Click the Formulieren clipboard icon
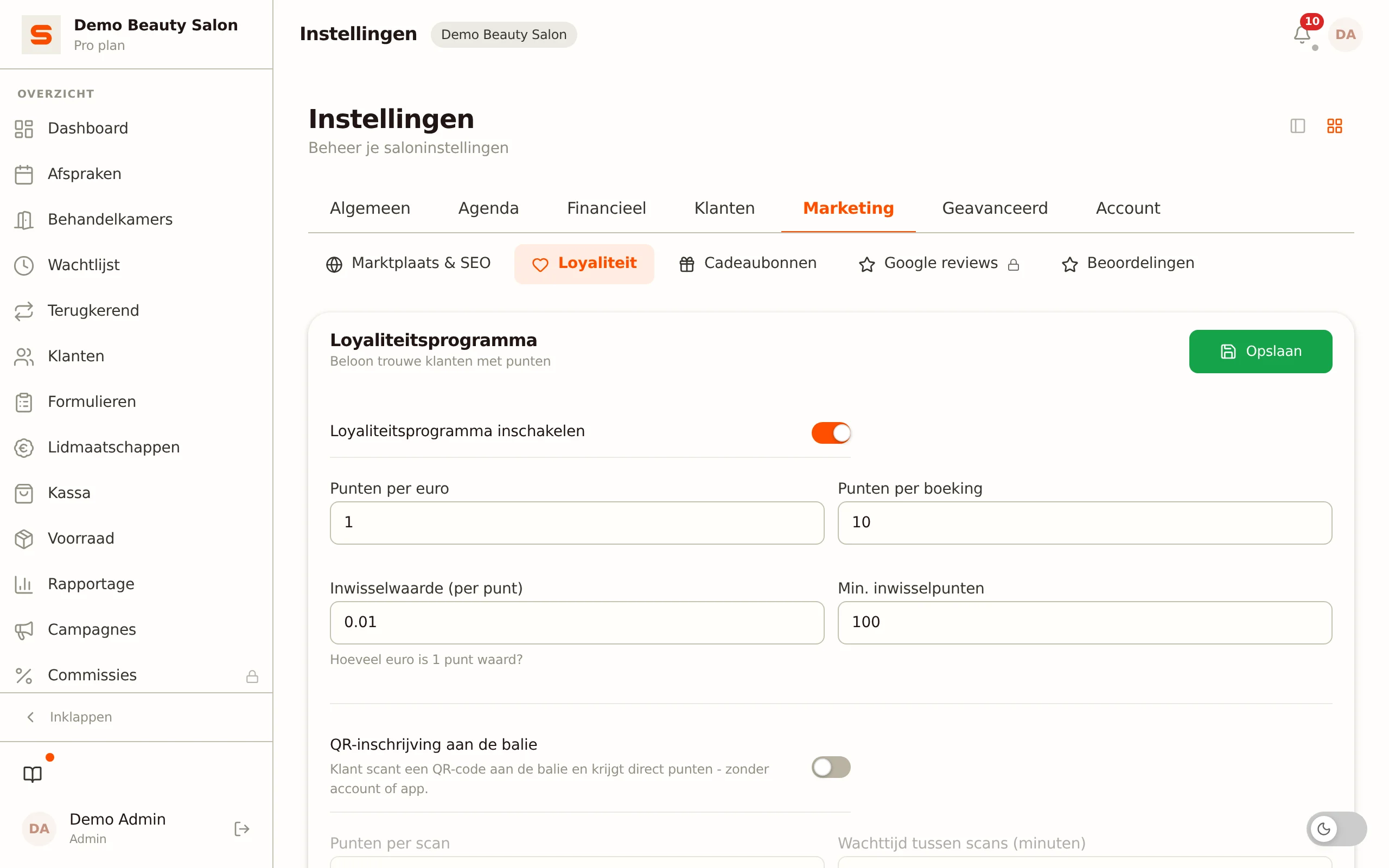 point(23,403)
